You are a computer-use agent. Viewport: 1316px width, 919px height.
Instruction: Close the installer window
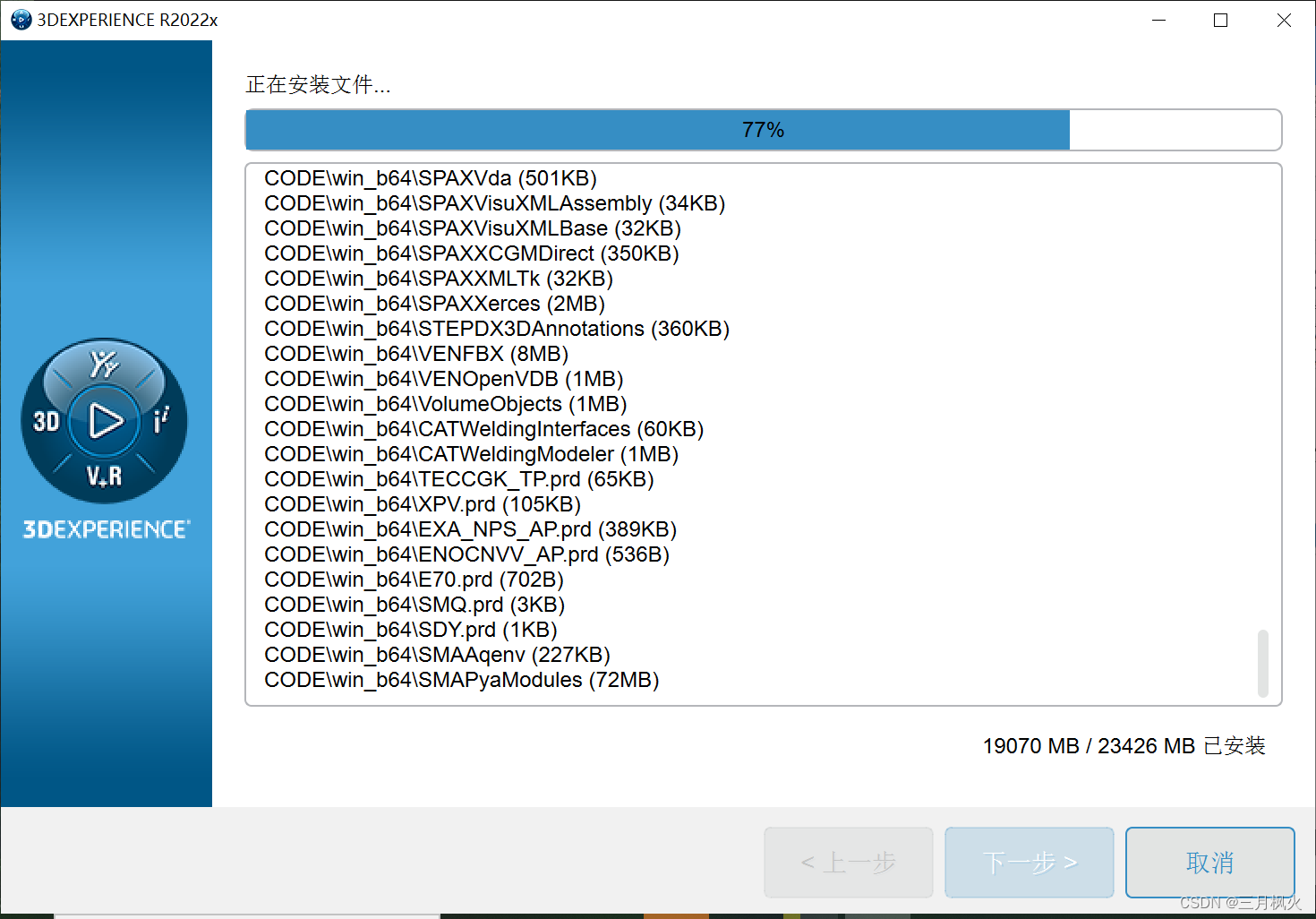pos(1284,20)
